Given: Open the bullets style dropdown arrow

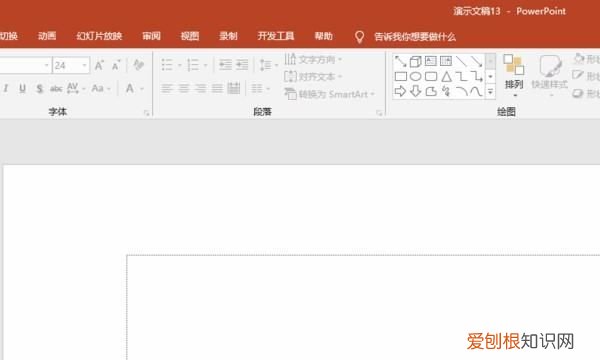Looking at the screenshot, I should 179,65.
